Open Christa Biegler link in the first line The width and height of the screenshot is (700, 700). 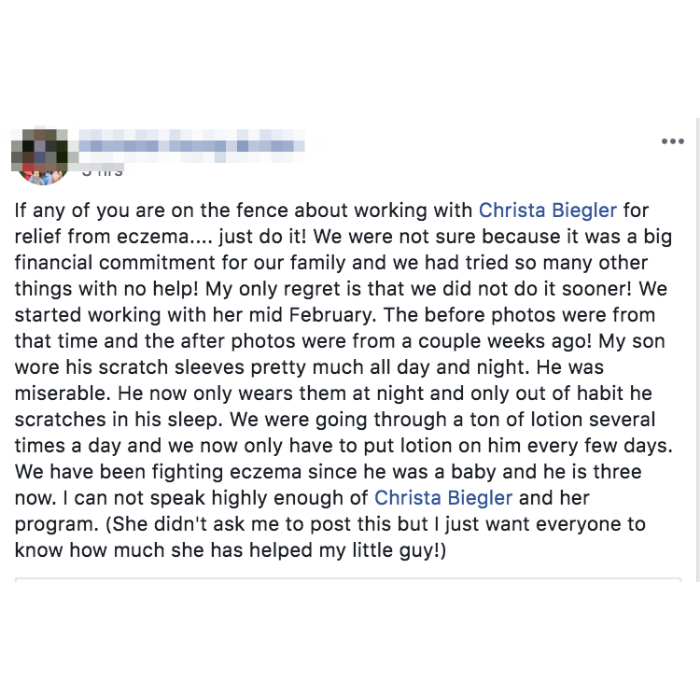pos(548,211)
